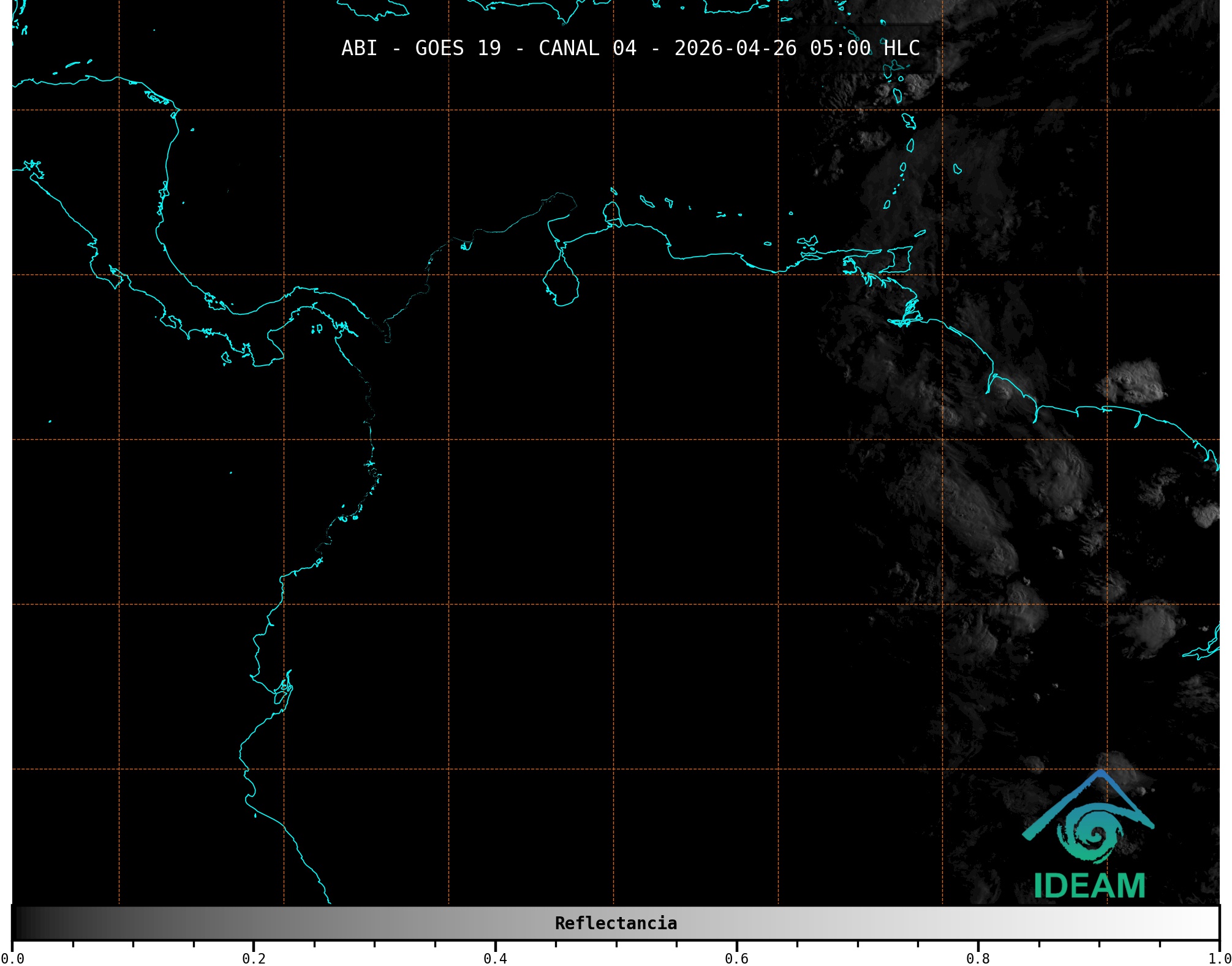Click the image title text 'ABI - GOES 19'
Viewport: 1232px width, 966px height.
point(421,48)
